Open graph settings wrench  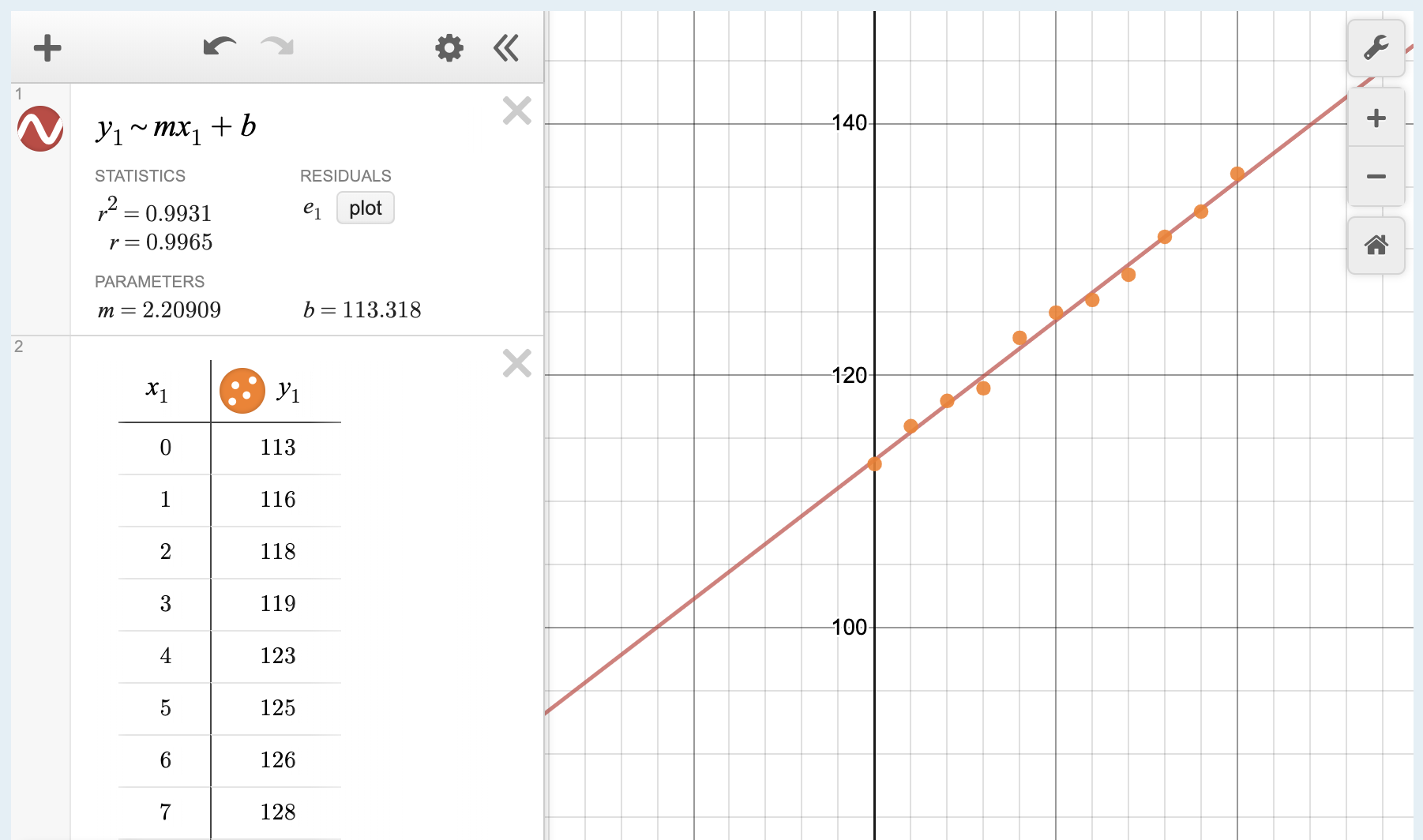(1376, 48)
